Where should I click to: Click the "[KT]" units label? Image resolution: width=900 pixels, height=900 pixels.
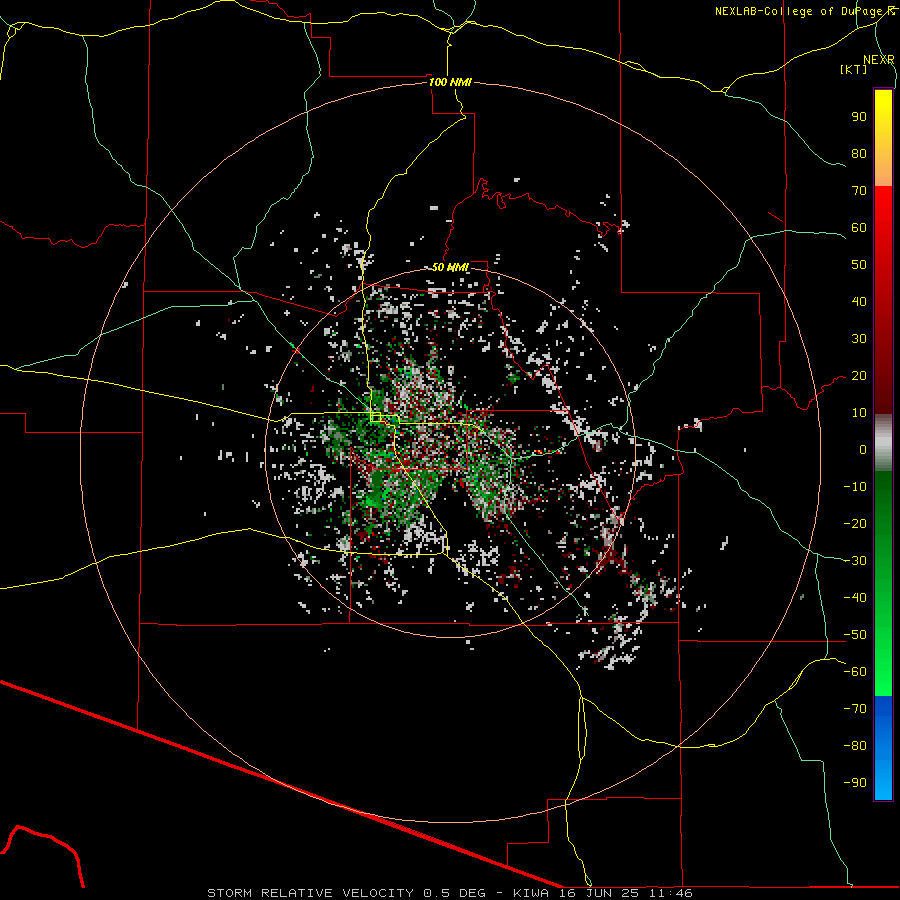click(x=853, y=69)
